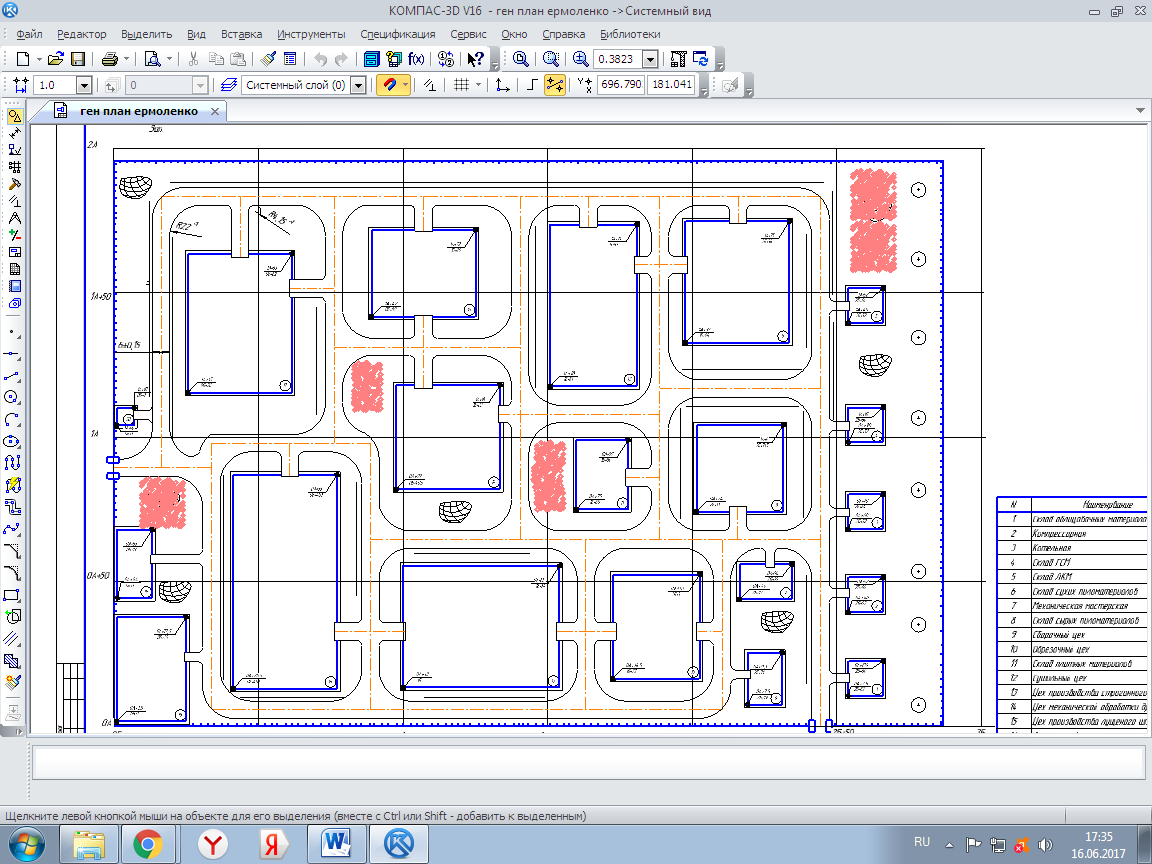Expand the New document arrow
Image resolution: width=1152 pixels, height=864 pixels.
(x=39, y=59)
